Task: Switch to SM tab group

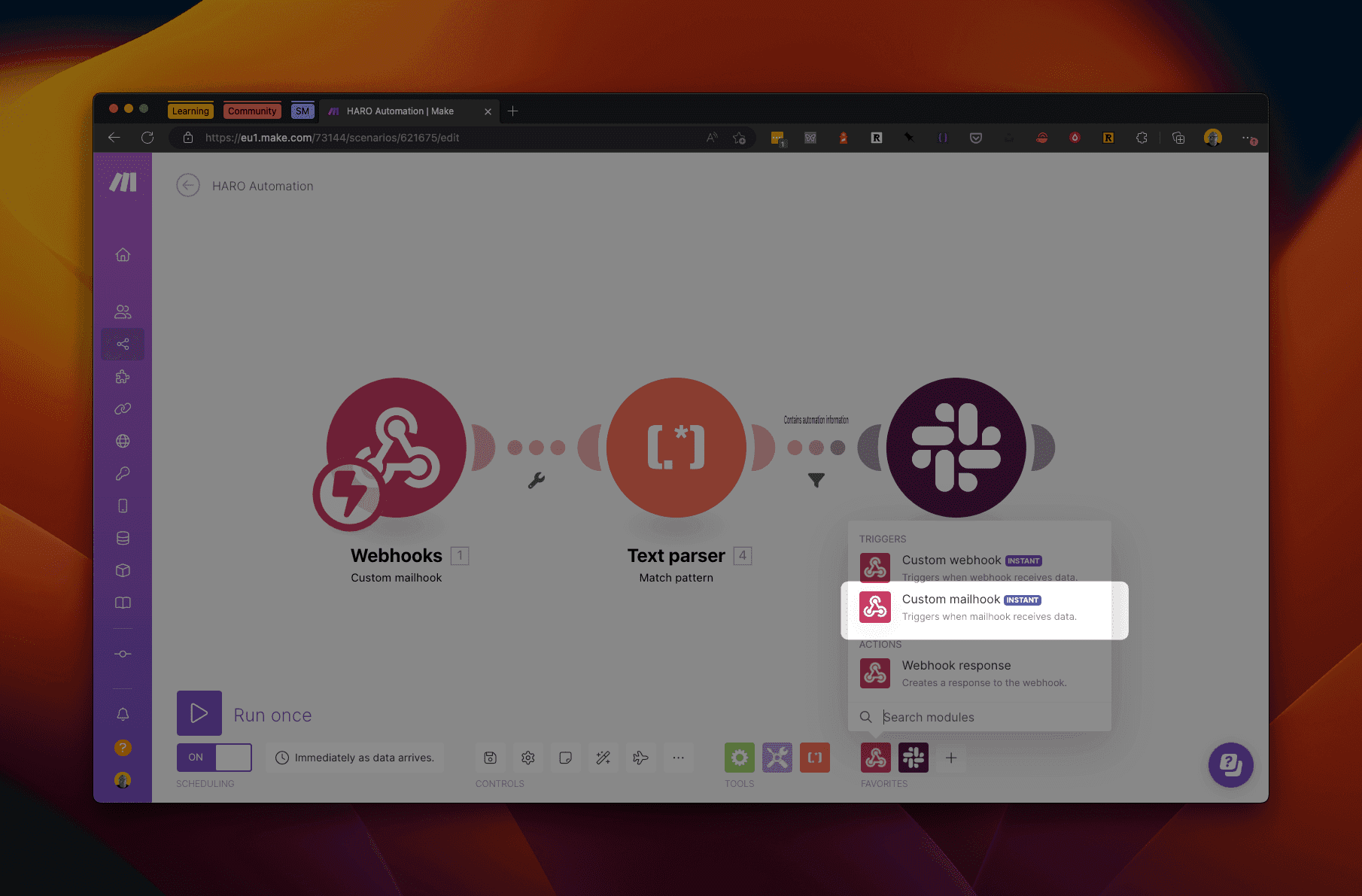Action: pyautogui.click(x=302, y=111)
